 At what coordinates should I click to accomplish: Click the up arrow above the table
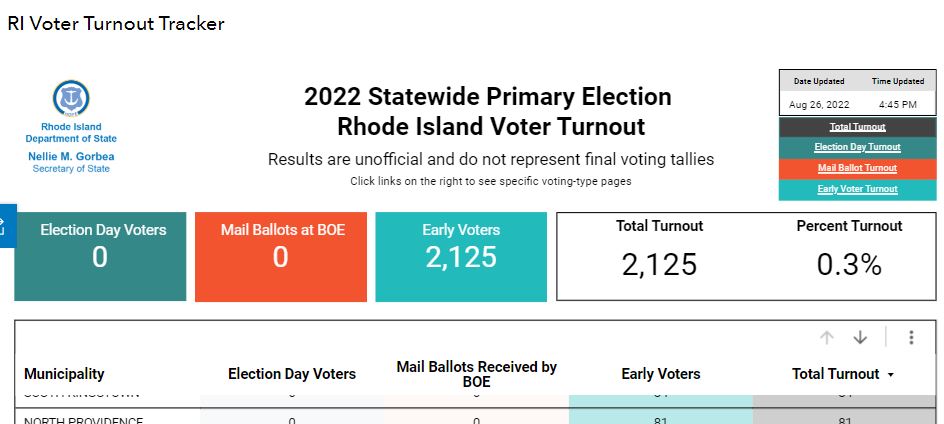click(827, 337)
